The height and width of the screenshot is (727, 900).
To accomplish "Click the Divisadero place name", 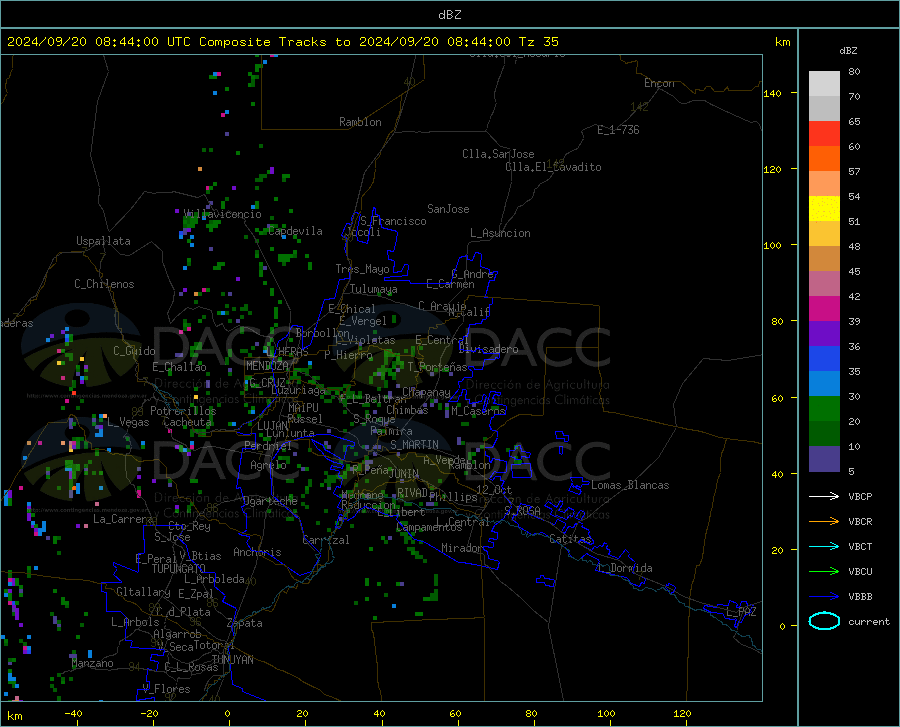I will 488,349.
